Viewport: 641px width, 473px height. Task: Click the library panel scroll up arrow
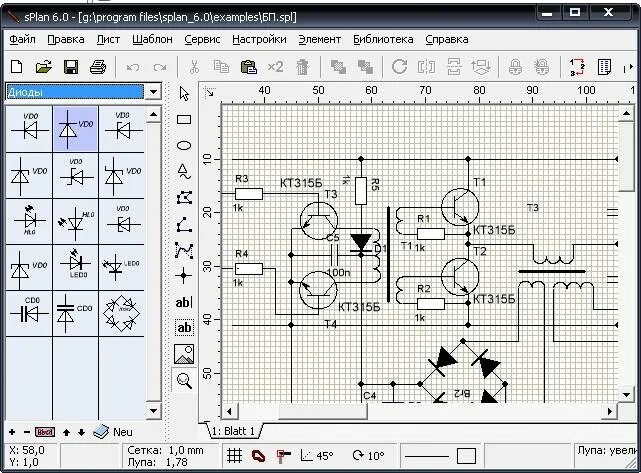(x=153, y=114)
